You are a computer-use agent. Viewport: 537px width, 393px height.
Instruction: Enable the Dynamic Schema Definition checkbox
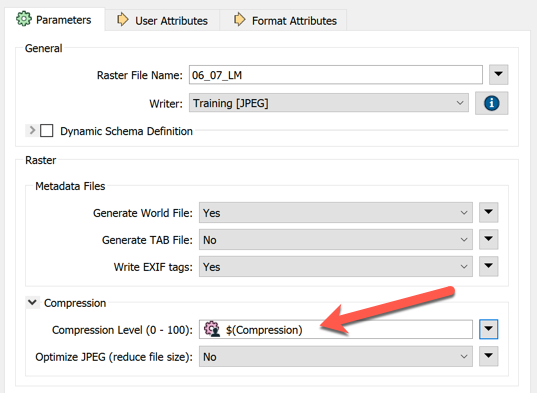pos(47,131)
